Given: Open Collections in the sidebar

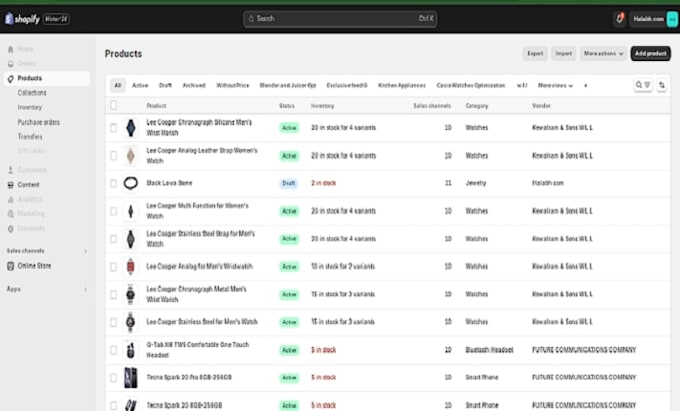Looking at the screenshot, I should pyautogui.click(x=32, y=93).
